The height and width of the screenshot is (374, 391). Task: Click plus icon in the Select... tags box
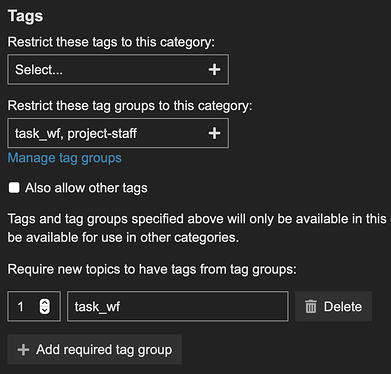pos(214,69)
